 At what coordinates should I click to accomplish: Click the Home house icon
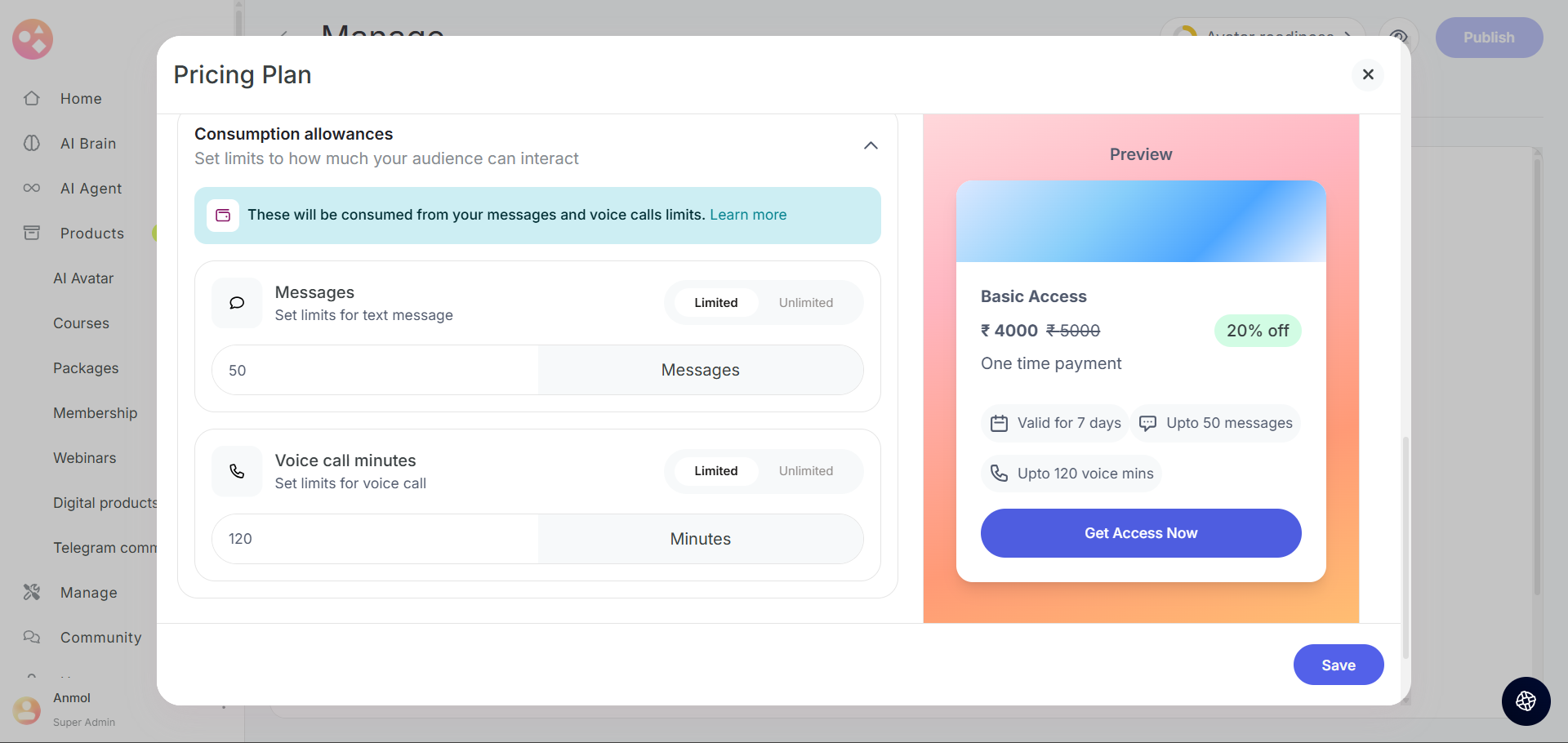coord(32,98)
